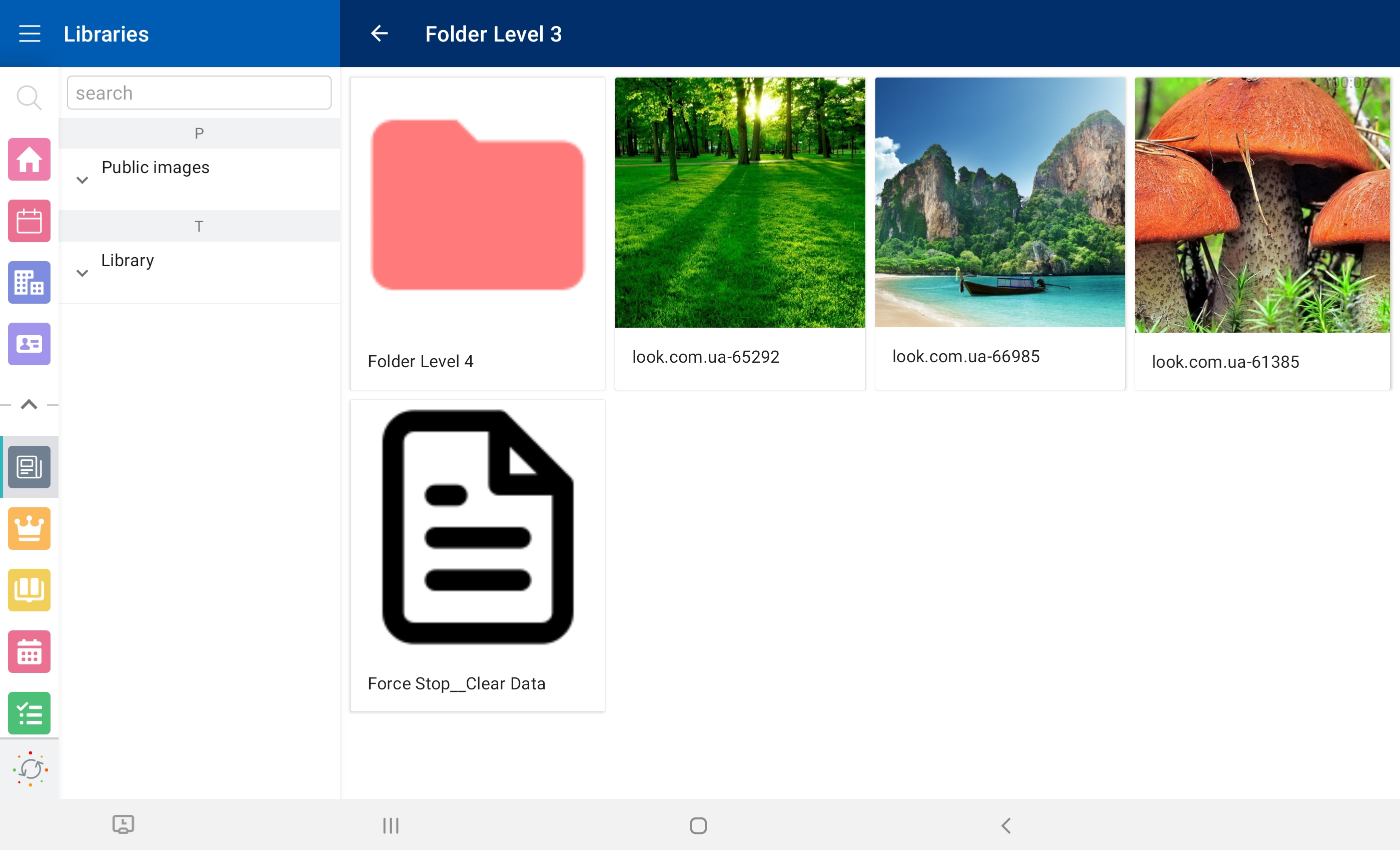Open the Force Stop__Clear Data document
Viewport: 1400px width, 850px height.
(477, 555)
